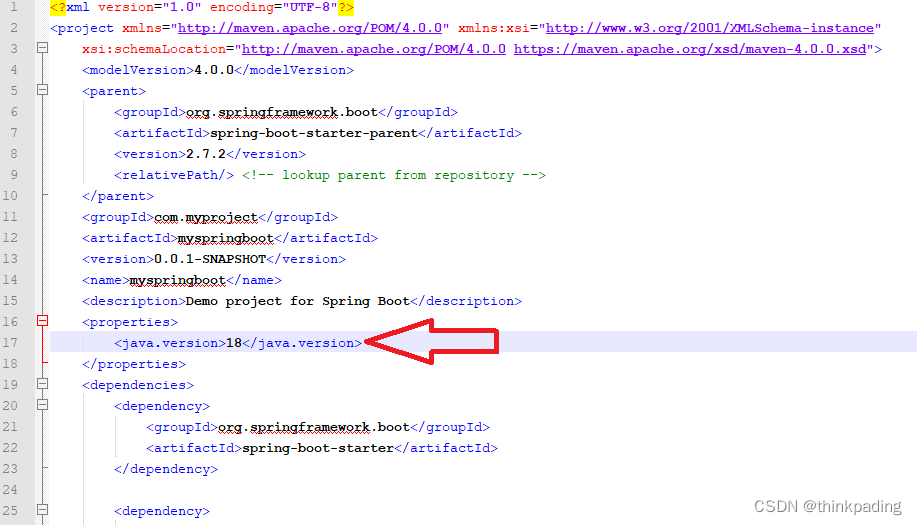Click the org.springframework.boot groupId on line 21
Image resolution: width=917 pixels, height=525 pixels.
313,427
